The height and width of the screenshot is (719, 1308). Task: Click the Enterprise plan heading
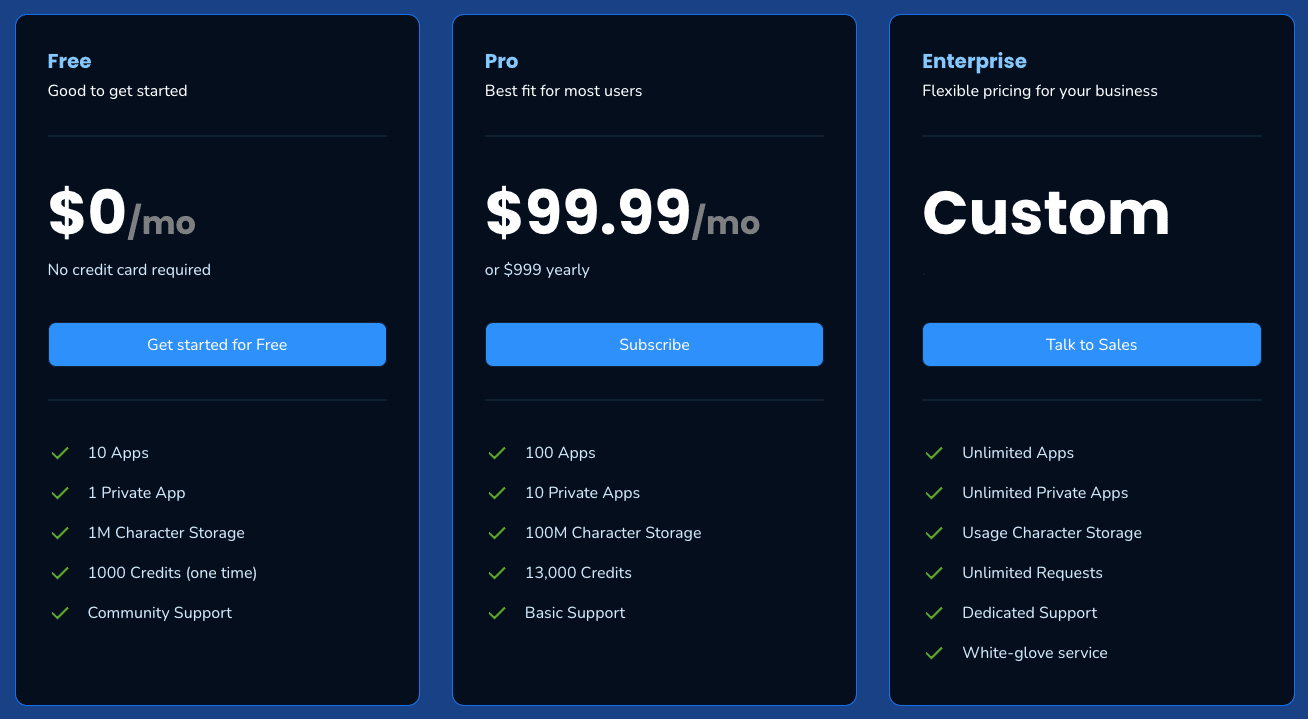[974, 61]
